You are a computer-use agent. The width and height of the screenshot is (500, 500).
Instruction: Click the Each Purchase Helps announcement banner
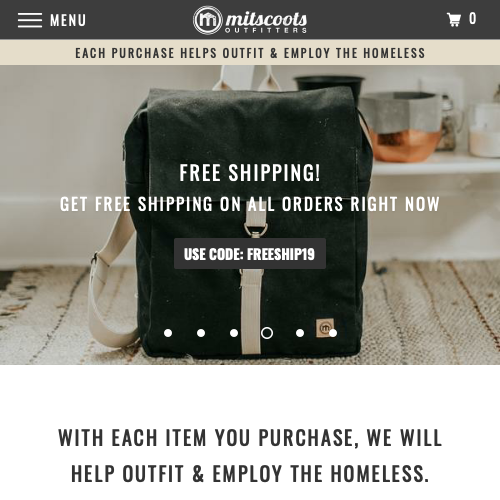click(250, 53)
